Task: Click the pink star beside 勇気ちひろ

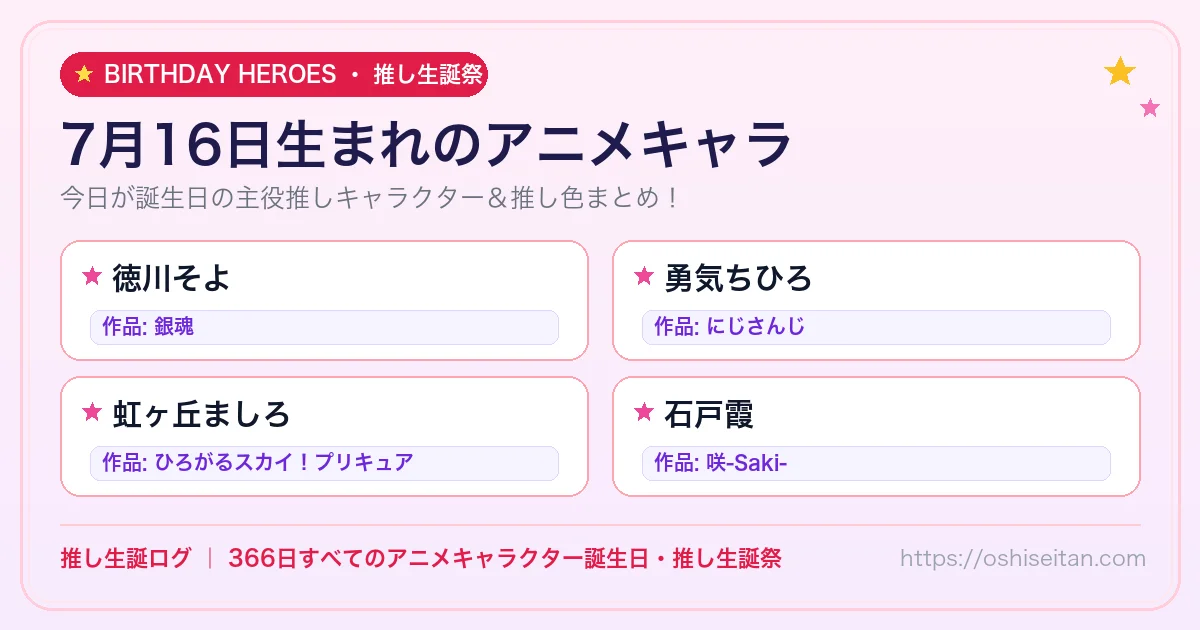Action: 644,276
